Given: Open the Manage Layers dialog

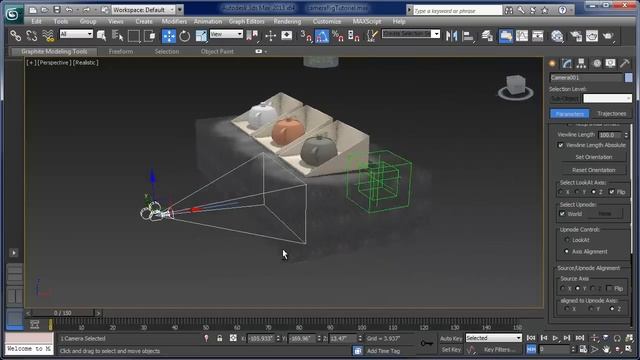Looking at the screenshot, I should (x=487, y=36).
